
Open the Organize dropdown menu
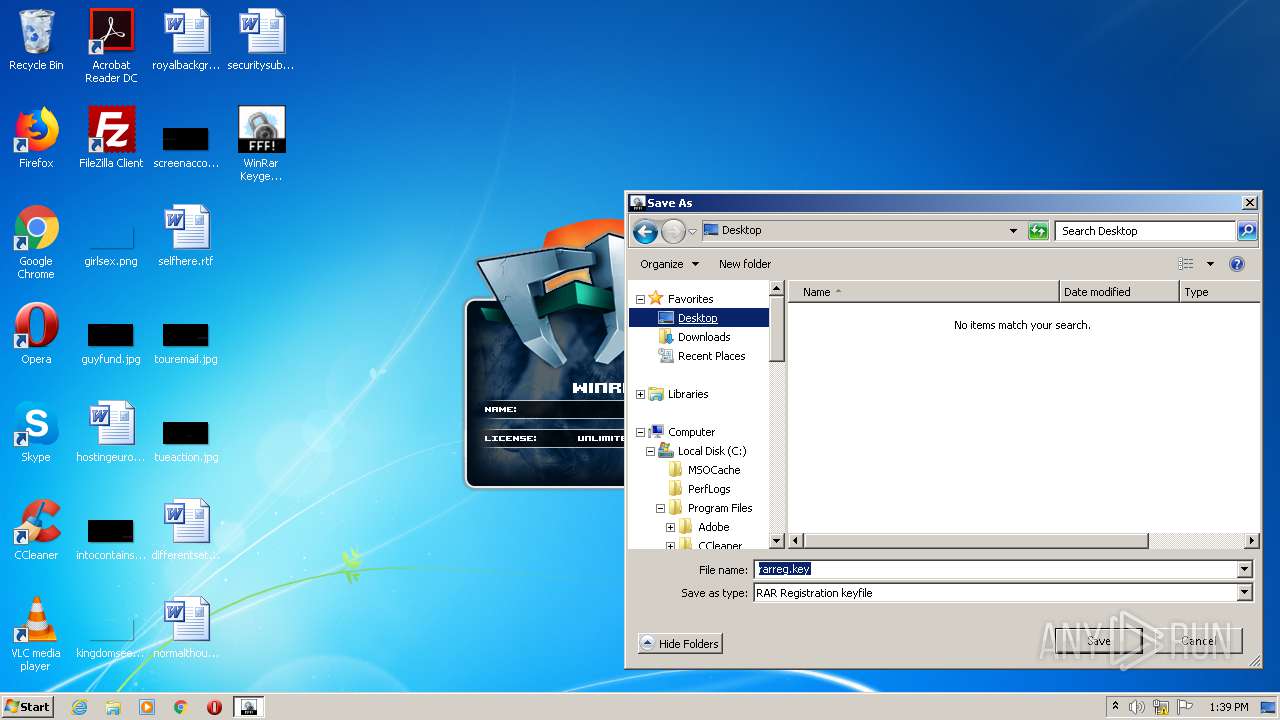tap(670, 264)
